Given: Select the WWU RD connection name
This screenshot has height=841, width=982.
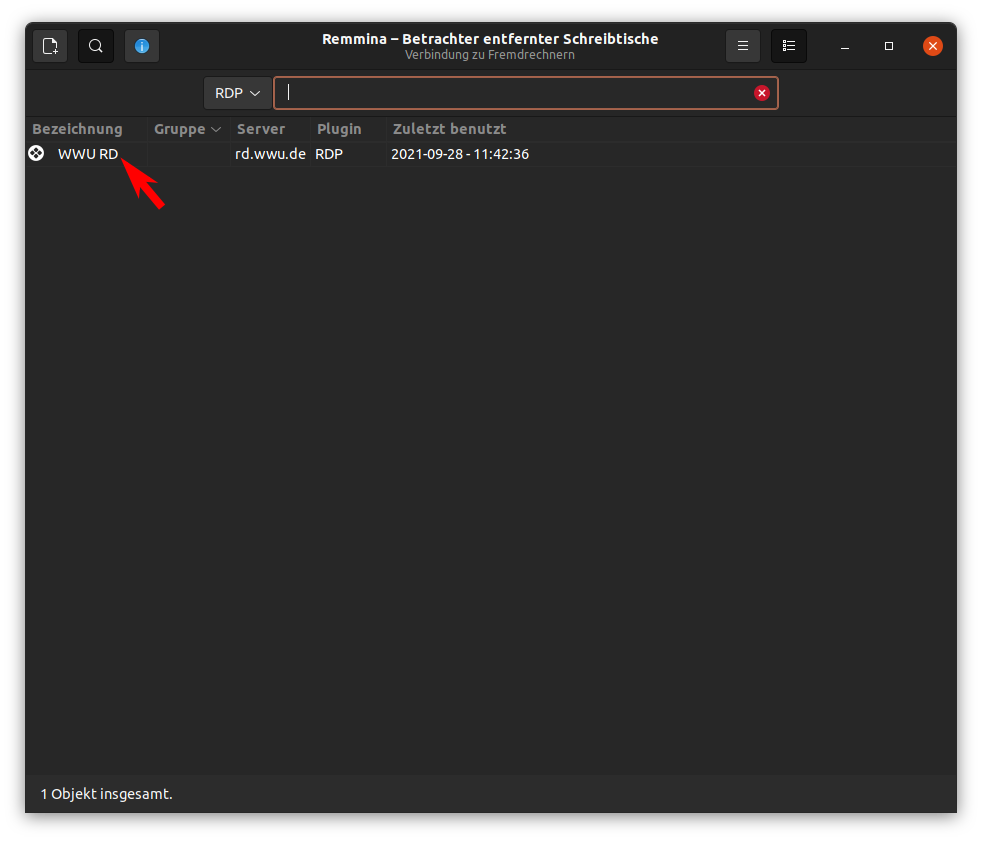Looking at the screenshot, I should pos(88,154).
